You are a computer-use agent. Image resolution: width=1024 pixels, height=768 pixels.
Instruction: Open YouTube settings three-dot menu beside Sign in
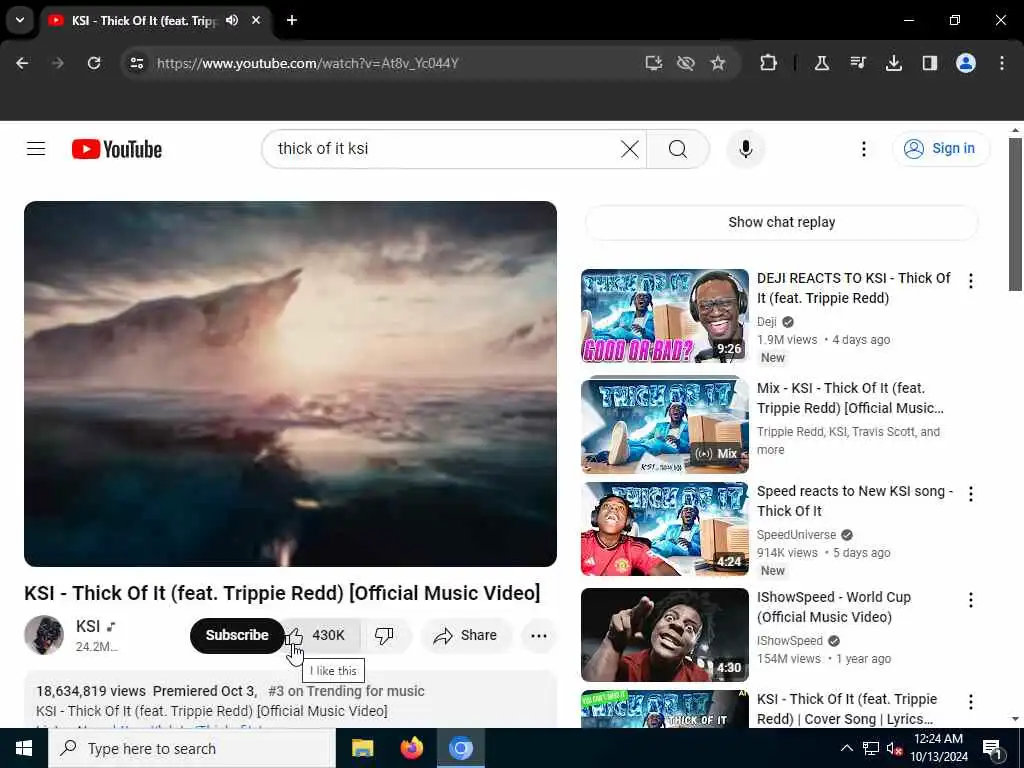(863, 149)
